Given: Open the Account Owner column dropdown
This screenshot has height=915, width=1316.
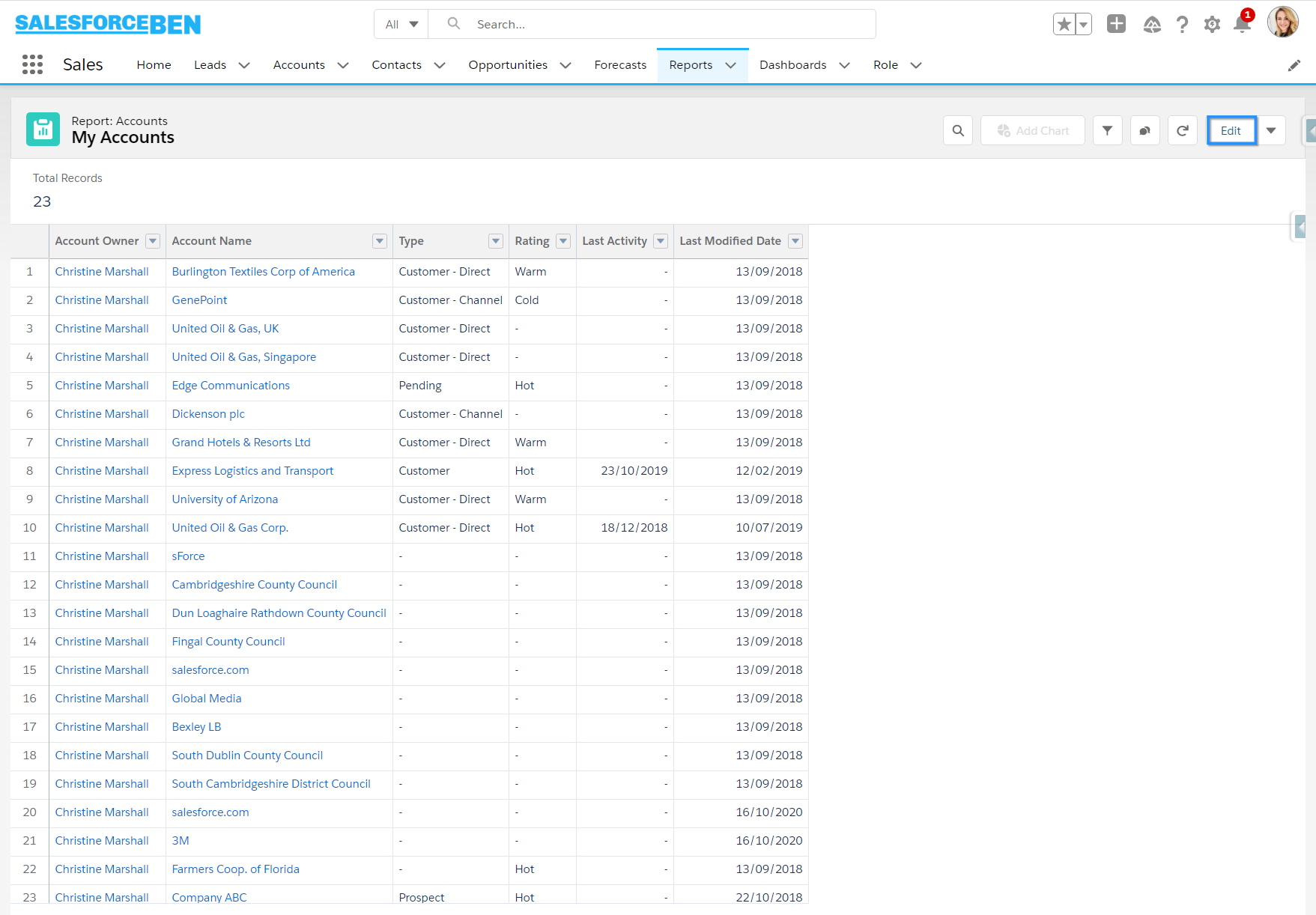Looking at the screenshot, I should pyautogui.click(x=153, y=241).
